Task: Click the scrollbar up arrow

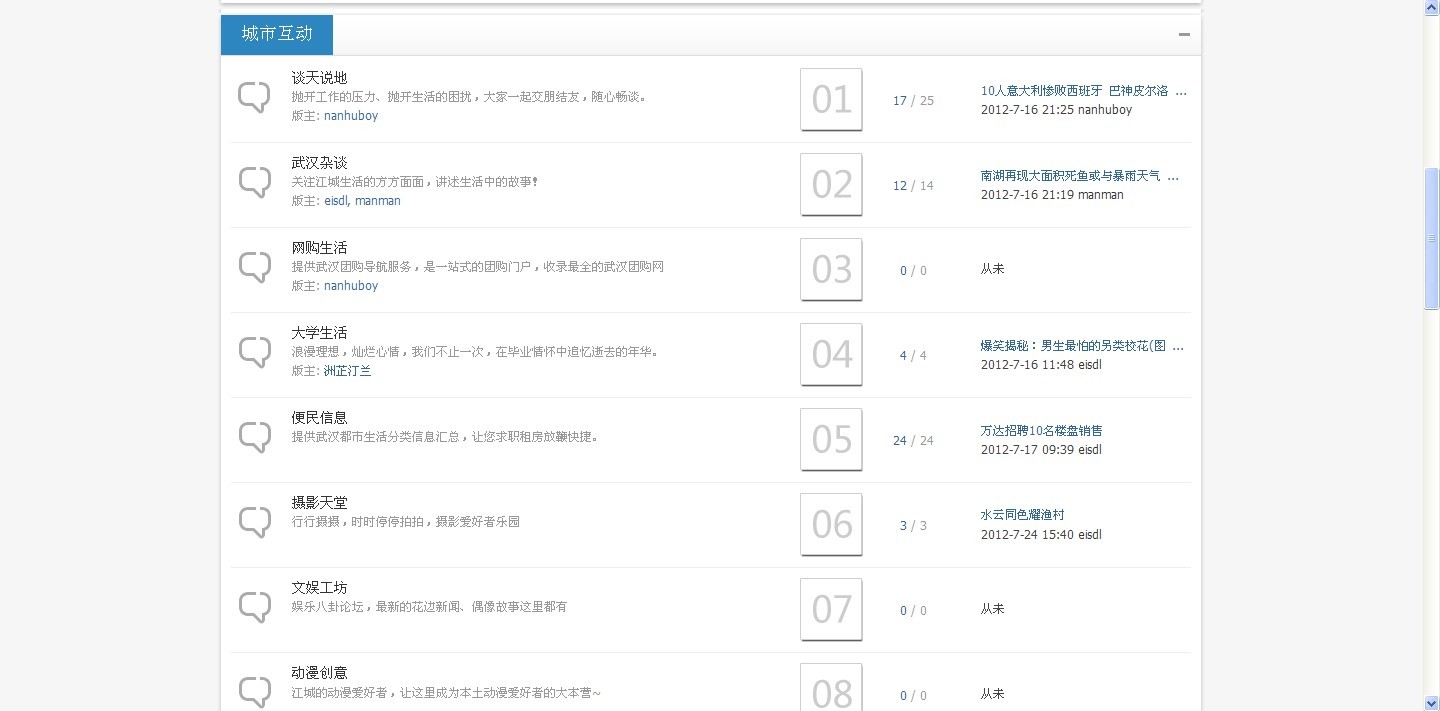Action: [x=1432, y=7]
